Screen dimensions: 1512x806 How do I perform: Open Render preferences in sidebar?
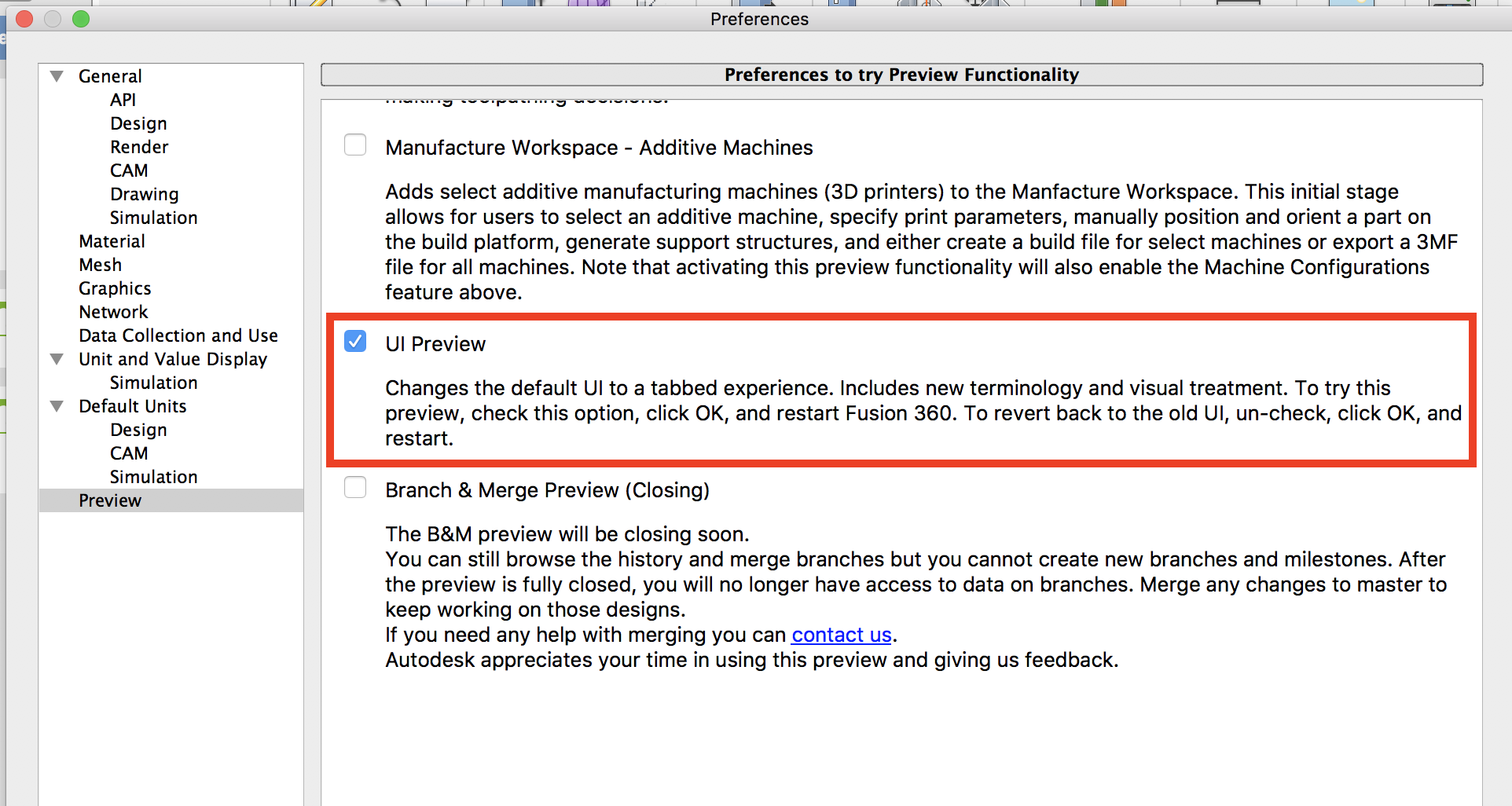pos(139,147)
